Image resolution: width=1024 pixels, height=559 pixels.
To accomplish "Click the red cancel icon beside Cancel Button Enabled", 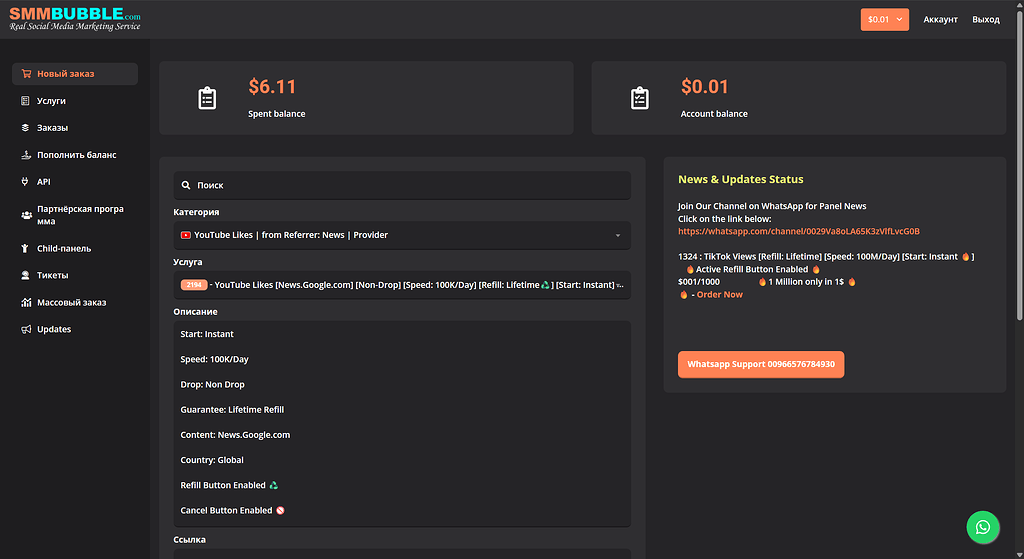I will point(280,511).
